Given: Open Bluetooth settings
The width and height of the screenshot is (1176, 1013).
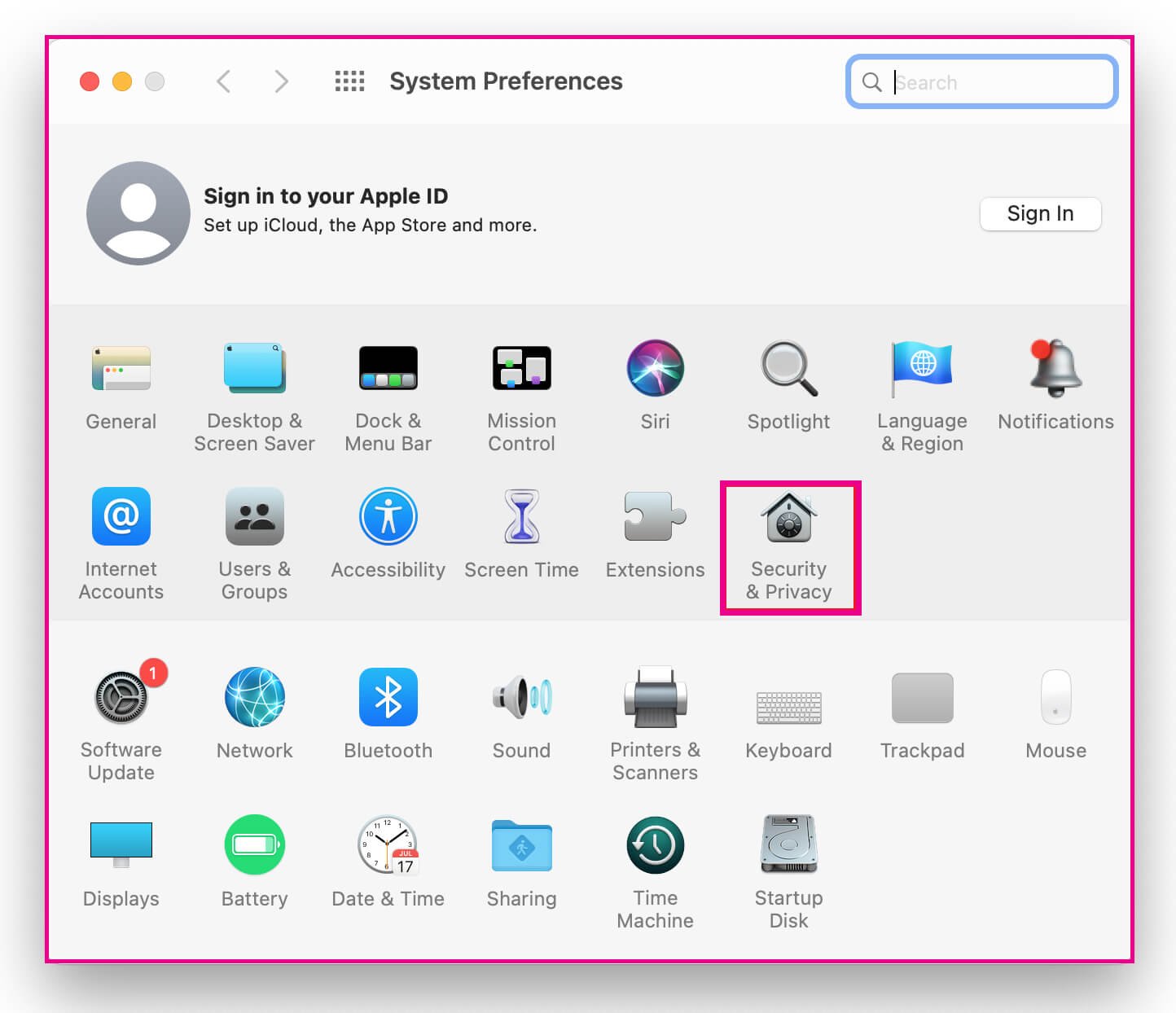Looking at the screenshot, I should [388, 710].
